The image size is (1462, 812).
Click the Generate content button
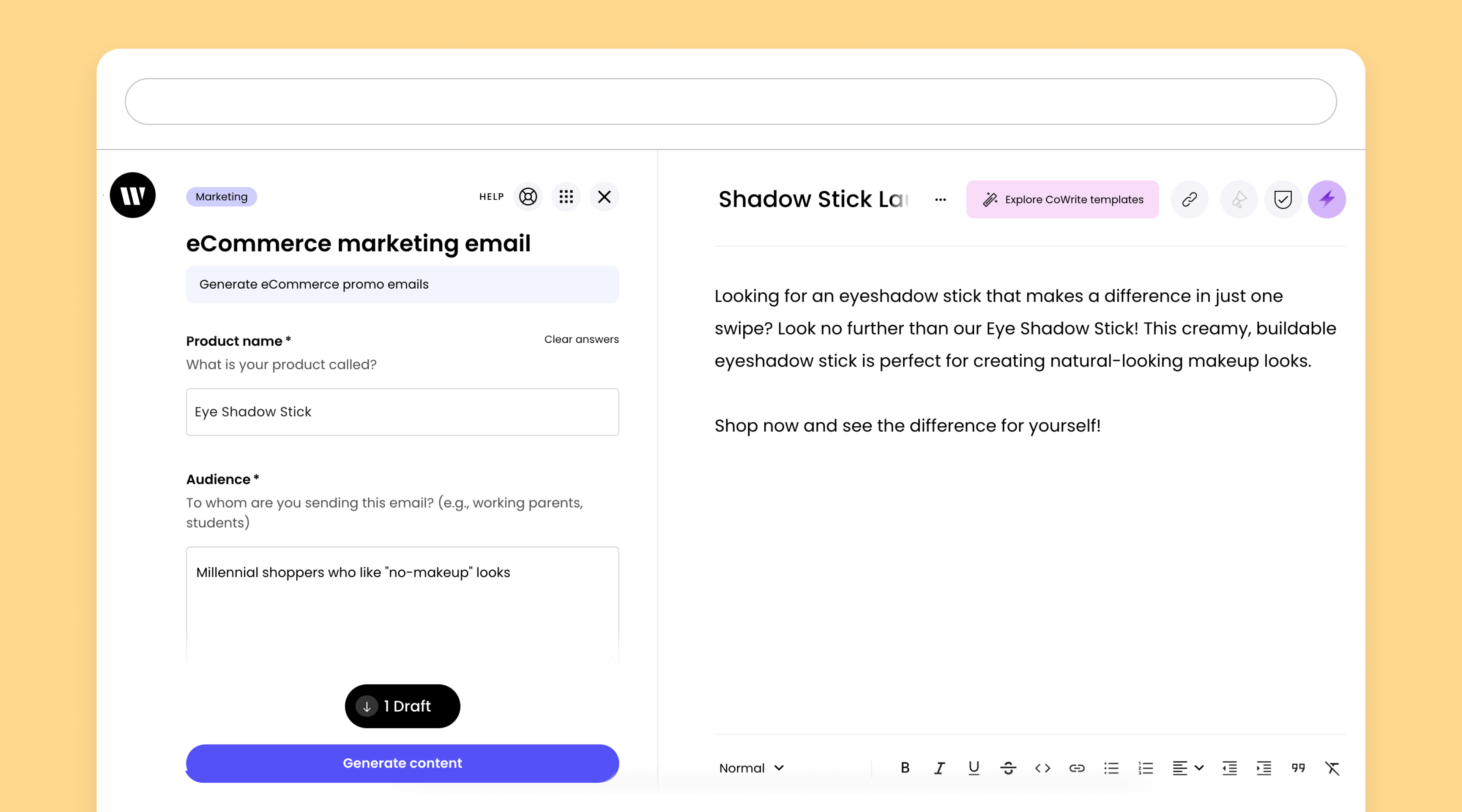[402, 763]
